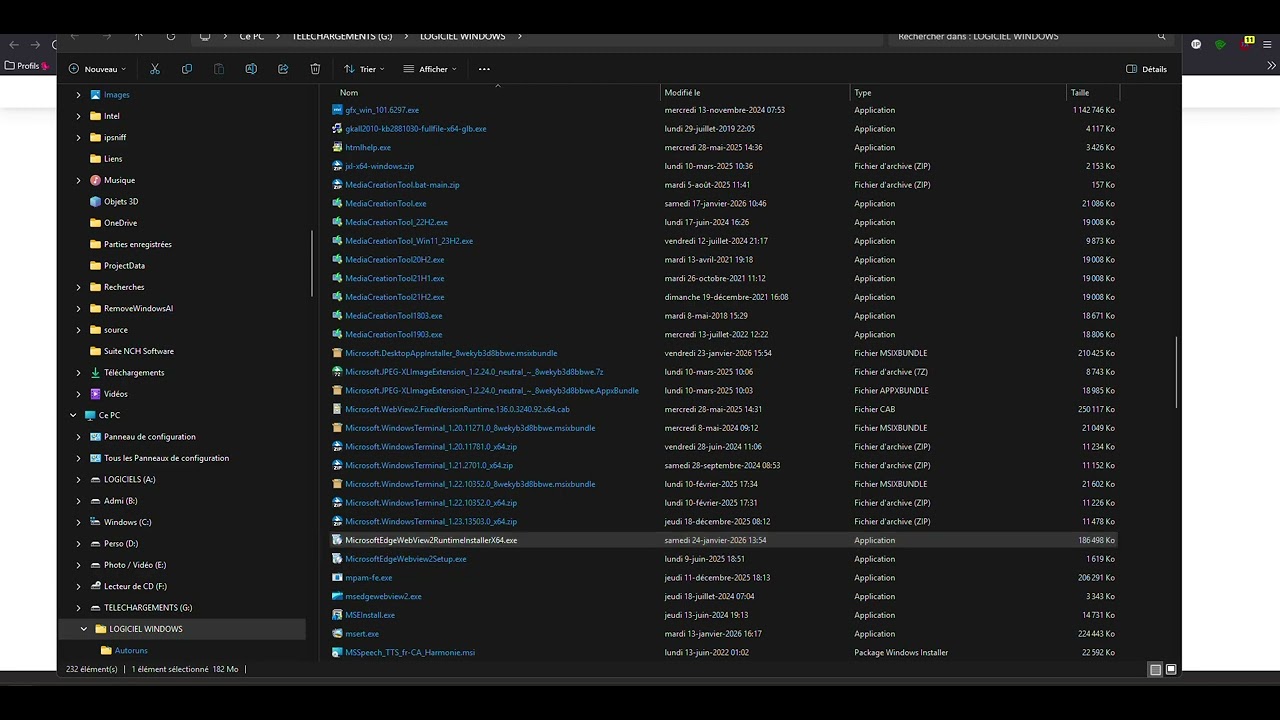Image resolution: width=1280 pixels, height=720 pixels.
Task: Expand the Perso (D:) drive node
Action: [79, 544]
